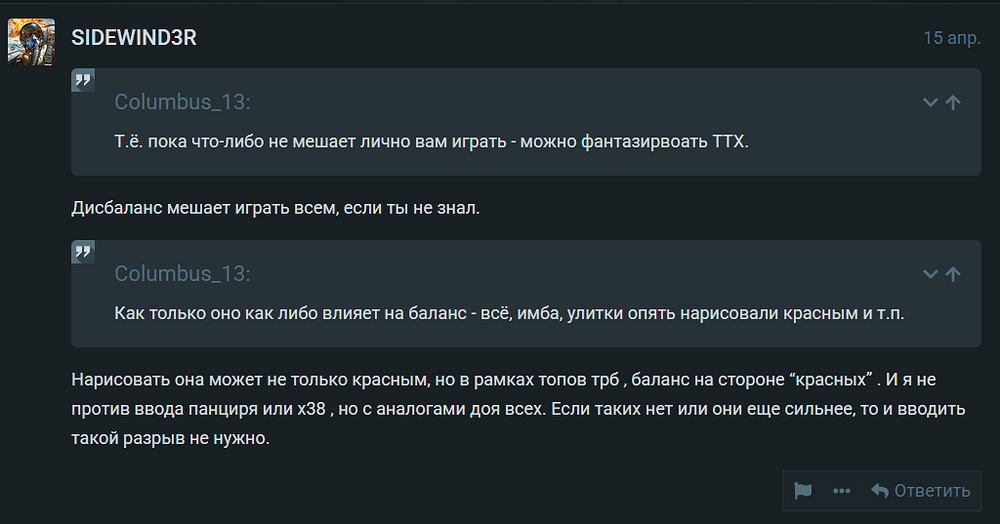Image resolution: width=1000 pixels, height=524 pixels.
Task: Click quoted text about фантазировать ТТХ
Action: coord(431,141)
